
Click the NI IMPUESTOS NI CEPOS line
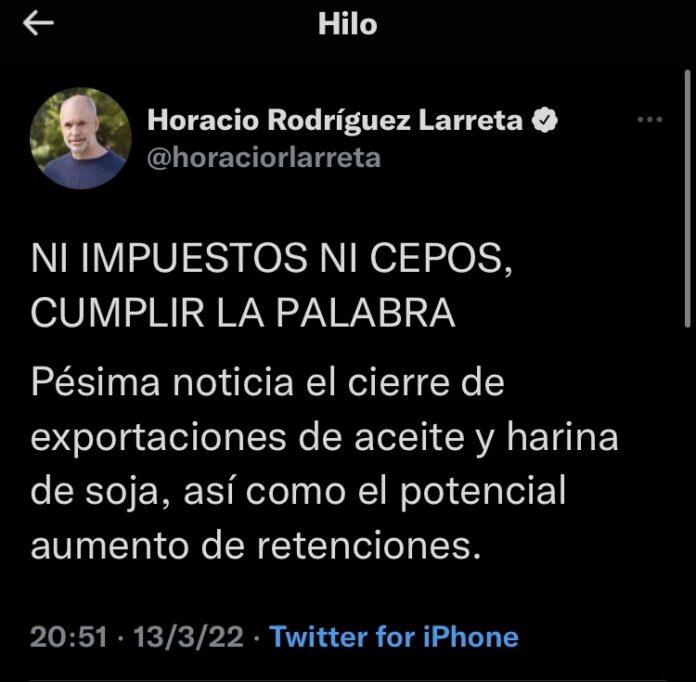271,259
